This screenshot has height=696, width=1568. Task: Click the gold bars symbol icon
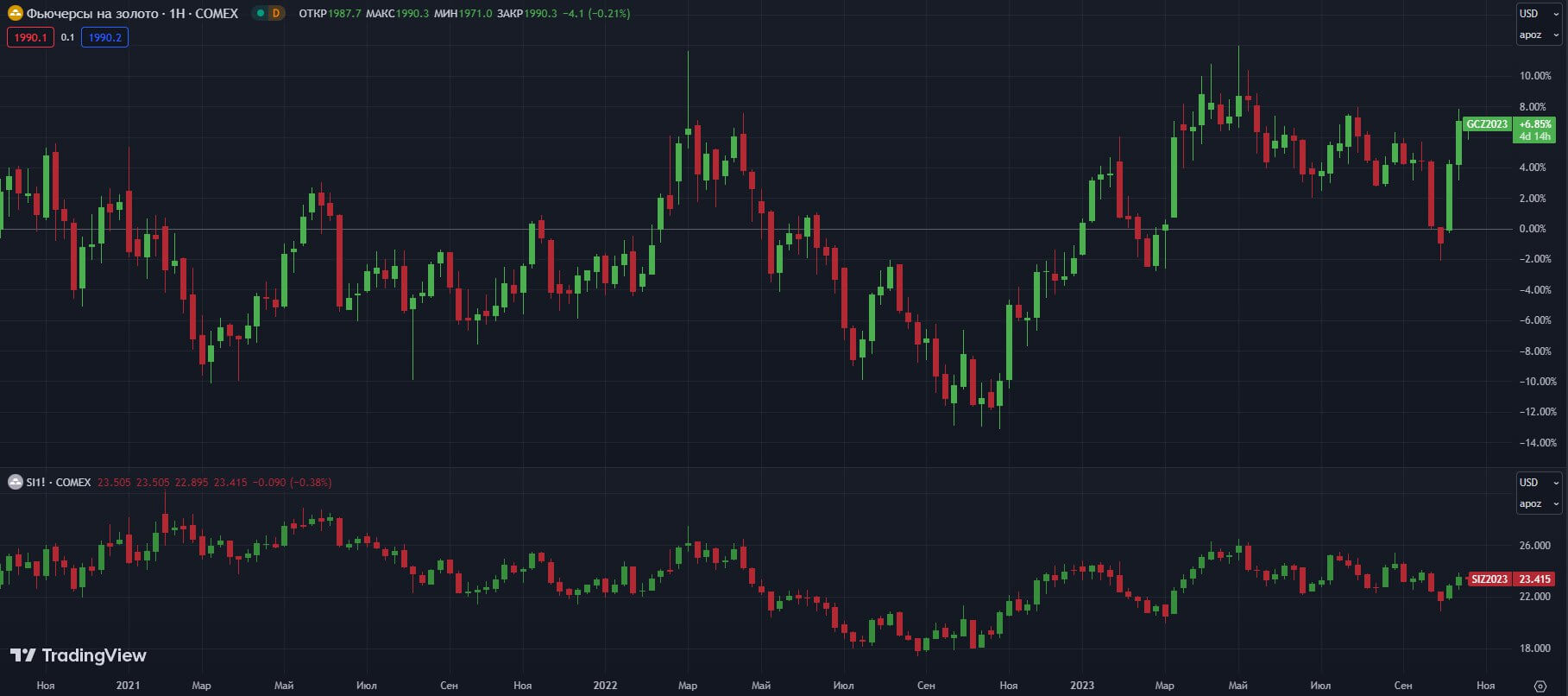[15, 14]
